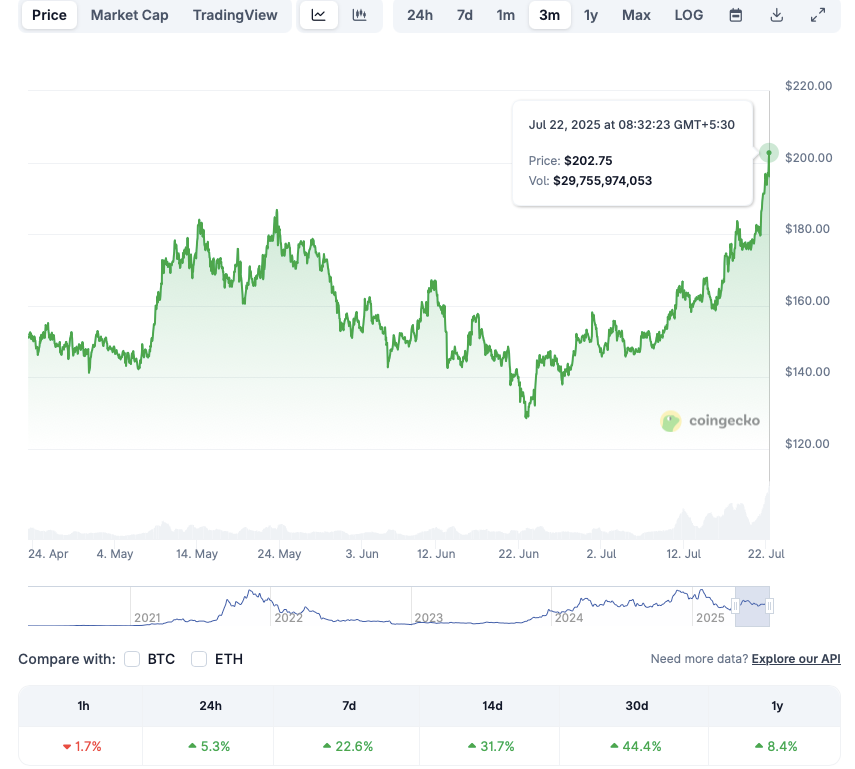Click the 2021 marker in navigator timeline

147,618
